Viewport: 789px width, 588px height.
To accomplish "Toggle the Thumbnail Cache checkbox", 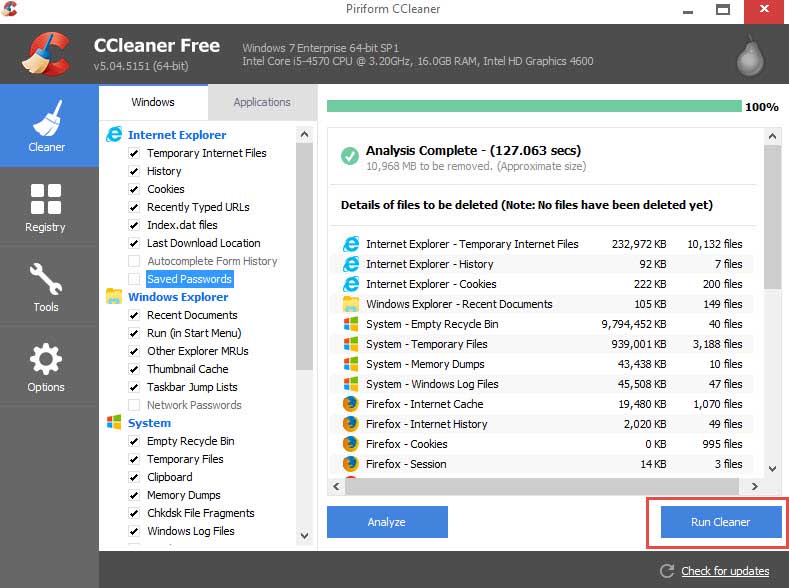I will point(134,369).
